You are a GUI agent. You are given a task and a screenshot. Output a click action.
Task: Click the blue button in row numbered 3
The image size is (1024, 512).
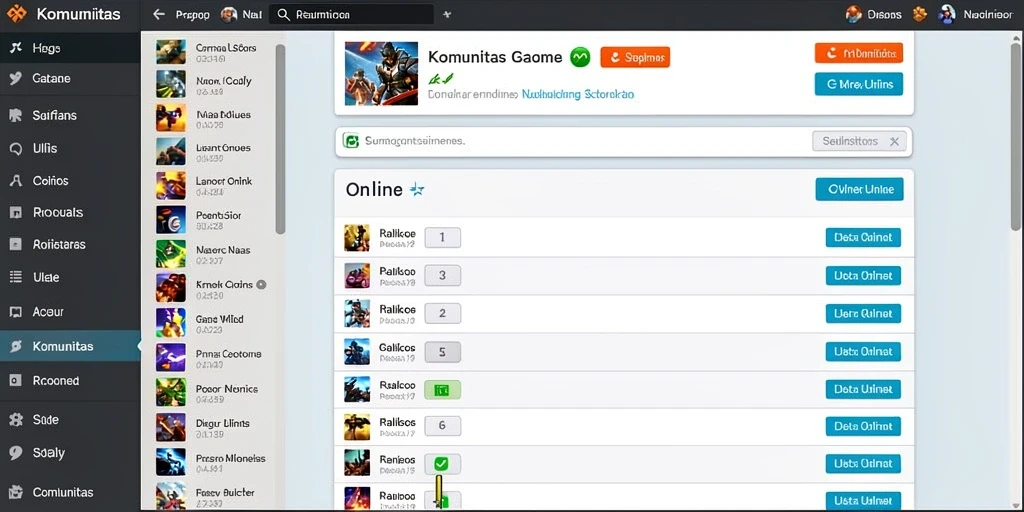(863, 276)
